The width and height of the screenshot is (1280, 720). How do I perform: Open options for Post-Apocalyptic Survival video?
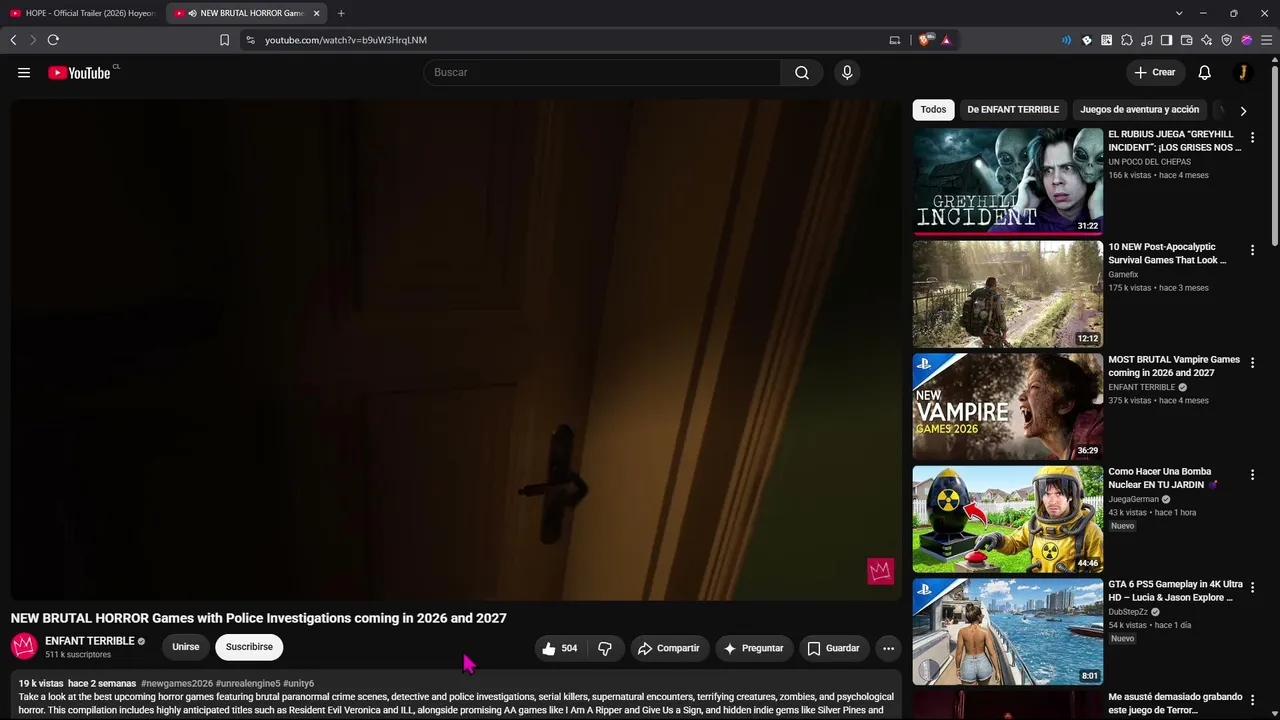tap(1252, 250)
